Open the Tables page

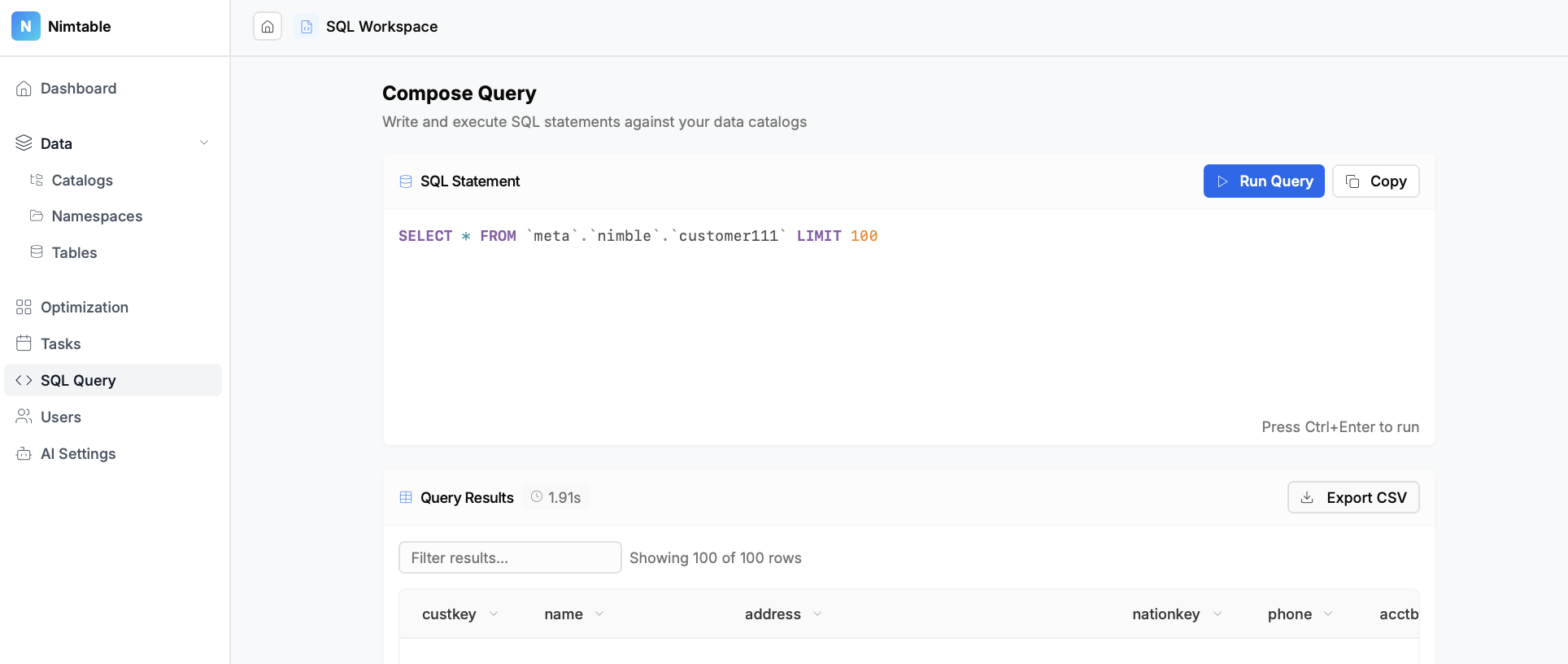point(74,253)
